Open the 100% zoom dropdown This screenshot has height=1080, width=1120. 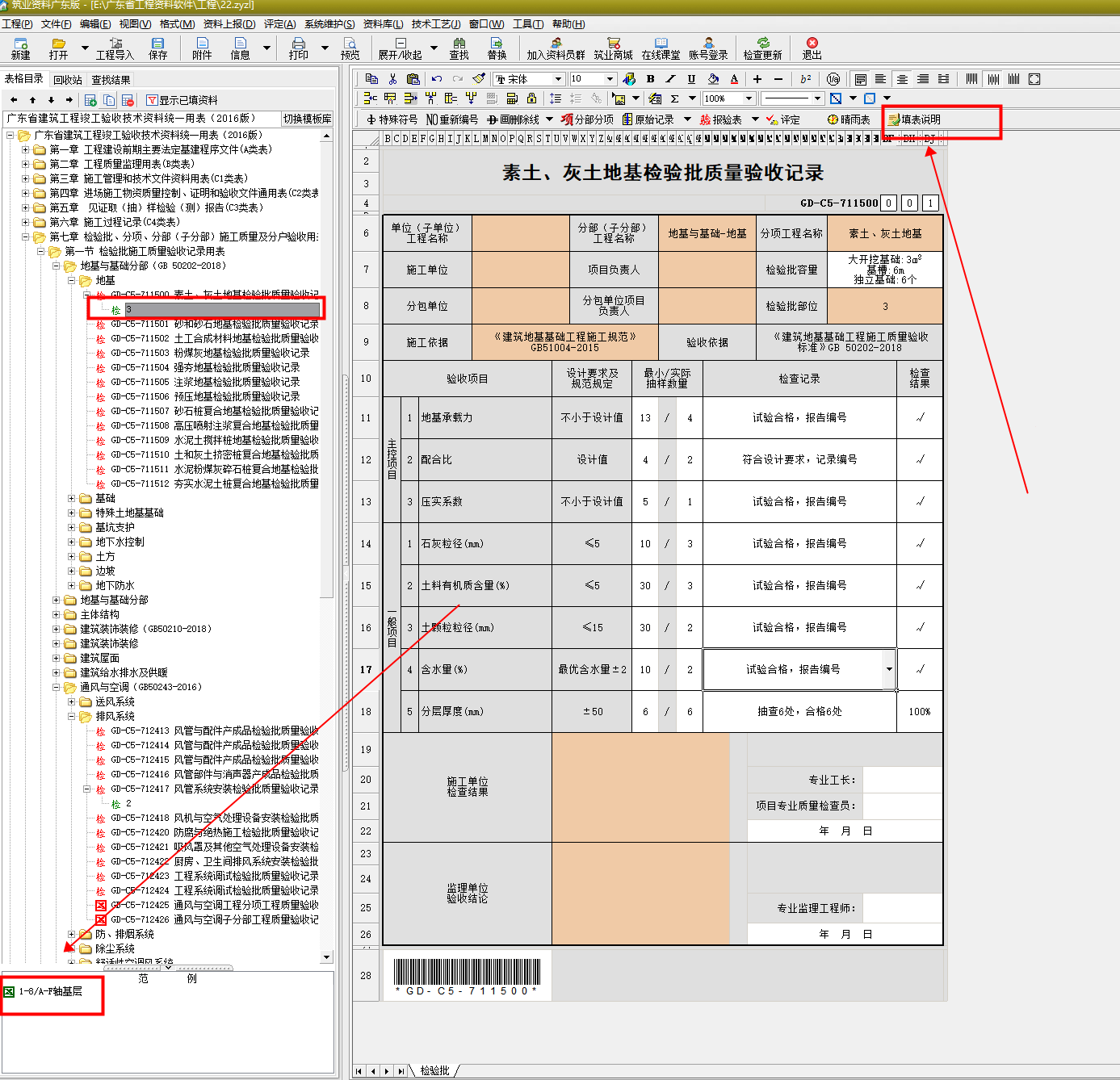point(749,98)
